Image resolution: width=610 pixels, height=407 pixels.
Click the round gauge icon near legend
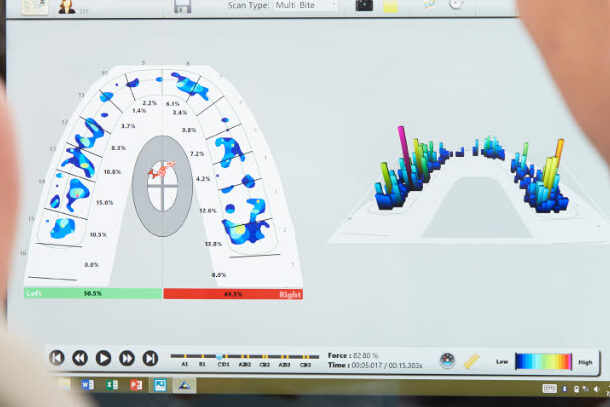[x=447, y=360]
